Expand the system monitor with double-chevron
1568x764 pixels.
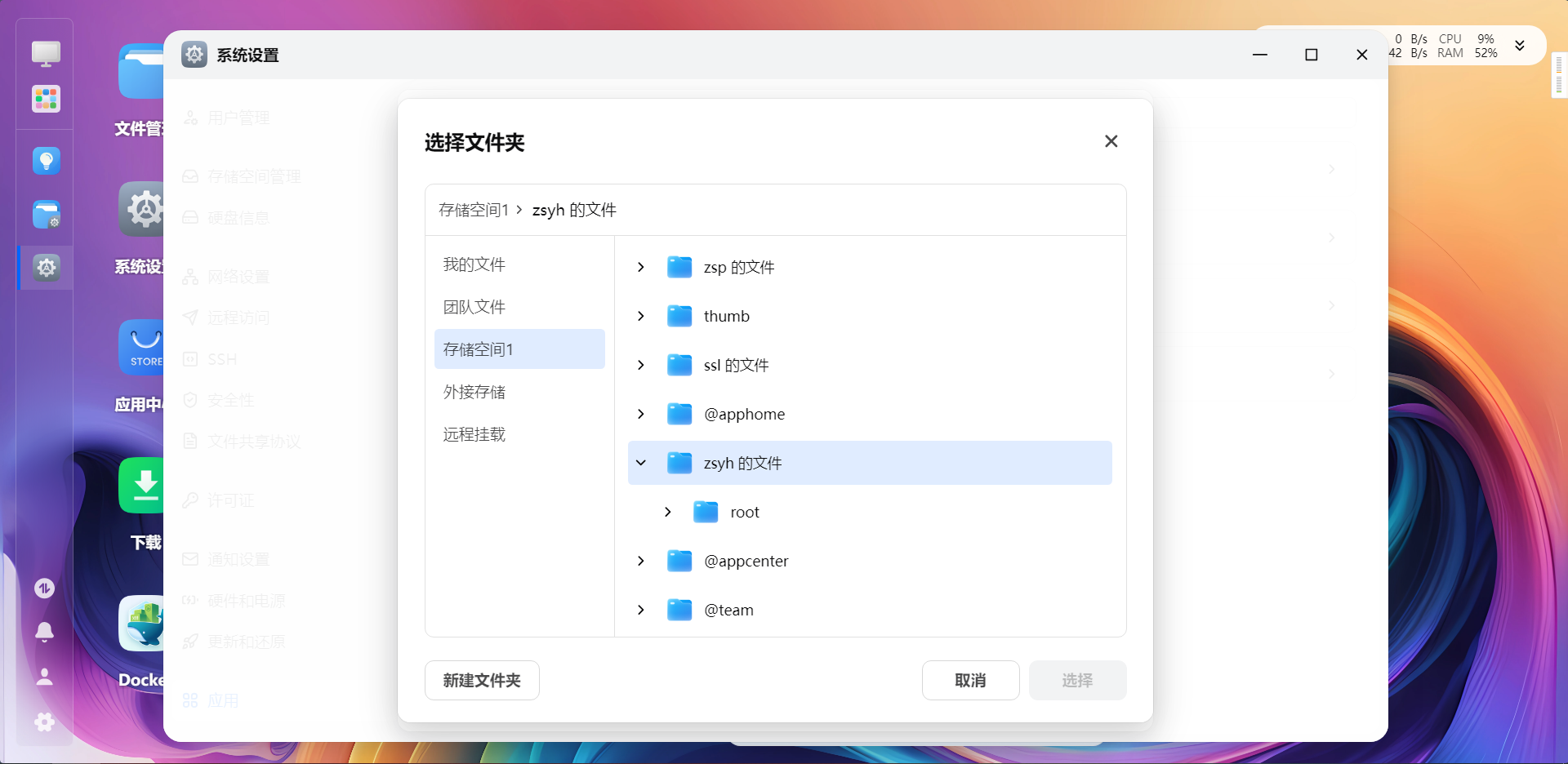point(1521,46)
